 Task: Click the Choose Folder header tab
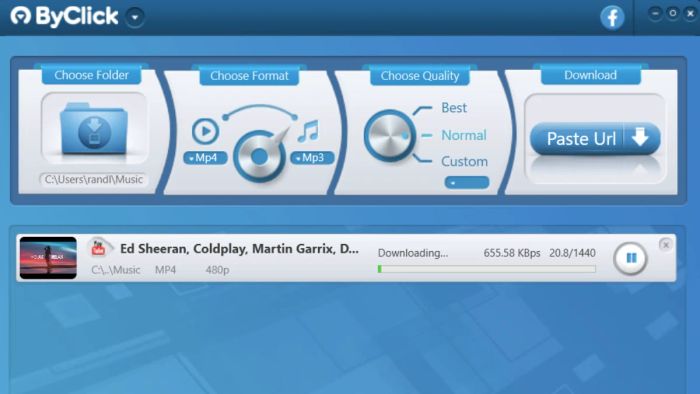click(x=92, y=75)
